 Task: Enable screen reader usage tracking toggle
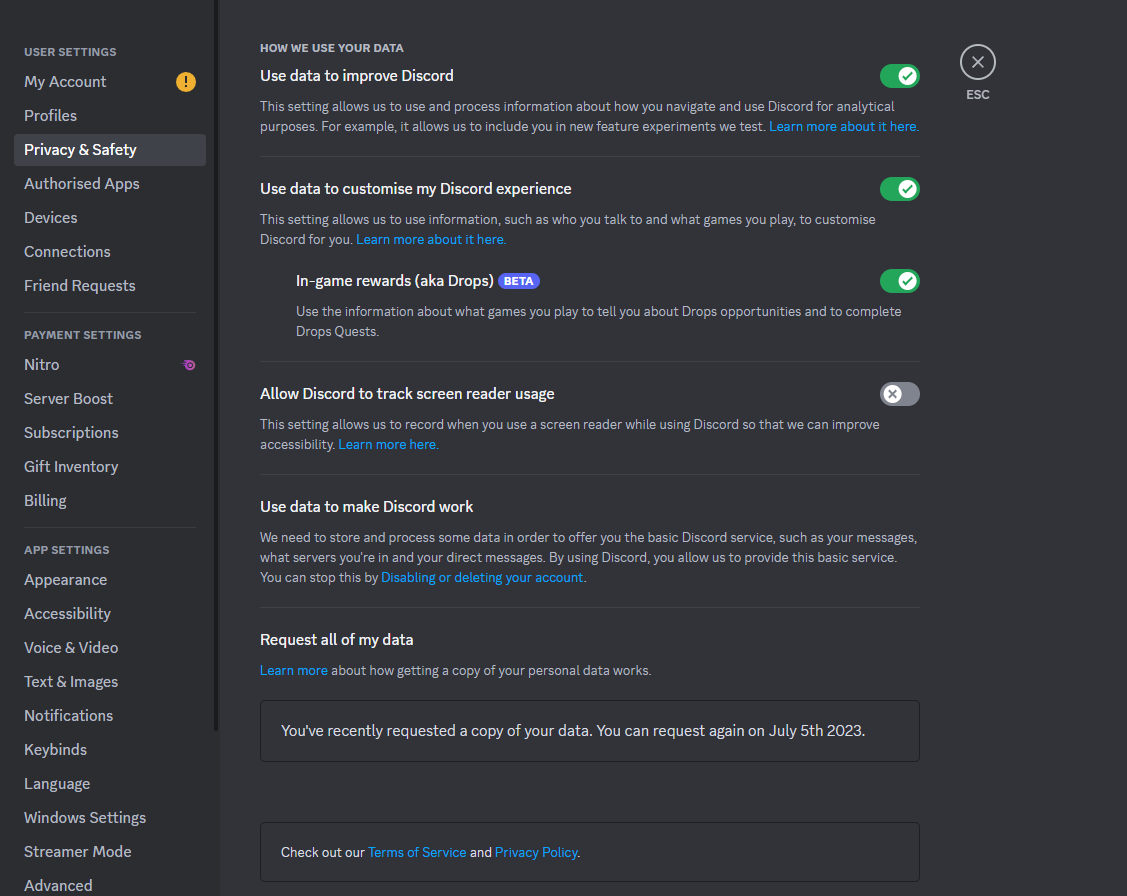coord(899,394)
